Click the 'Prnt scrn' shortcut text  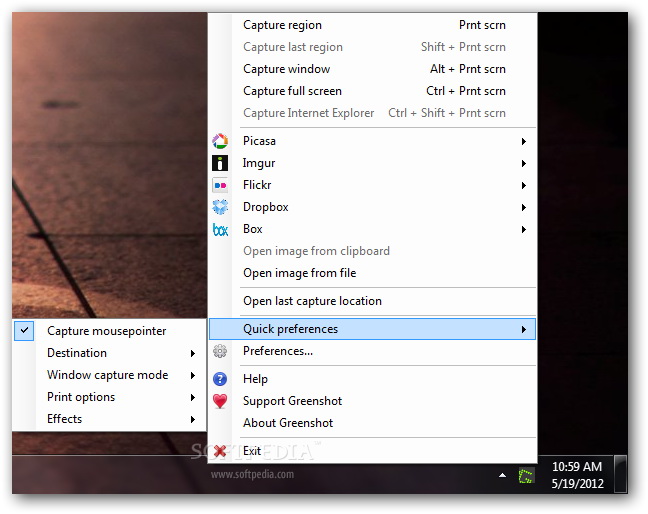click(x=482, y=25)
